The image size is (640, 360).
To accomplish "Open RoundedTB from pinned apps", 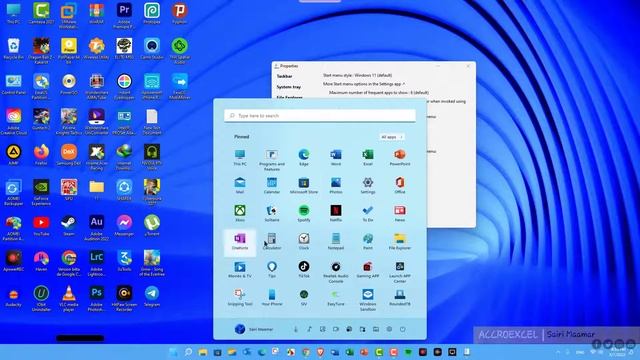I will click(400, 298).
